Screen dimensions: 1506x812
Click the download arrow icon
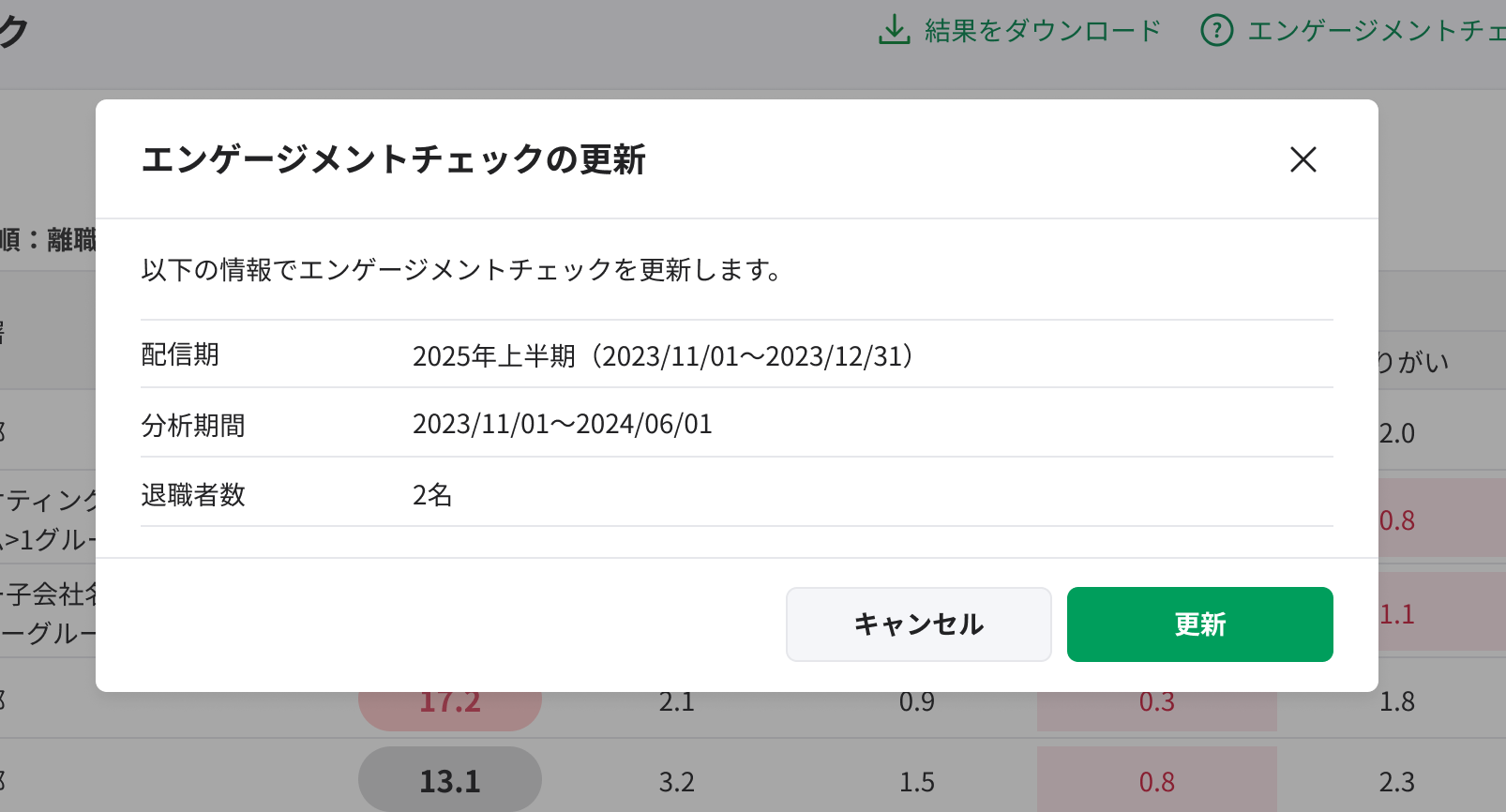click(894, 30)
